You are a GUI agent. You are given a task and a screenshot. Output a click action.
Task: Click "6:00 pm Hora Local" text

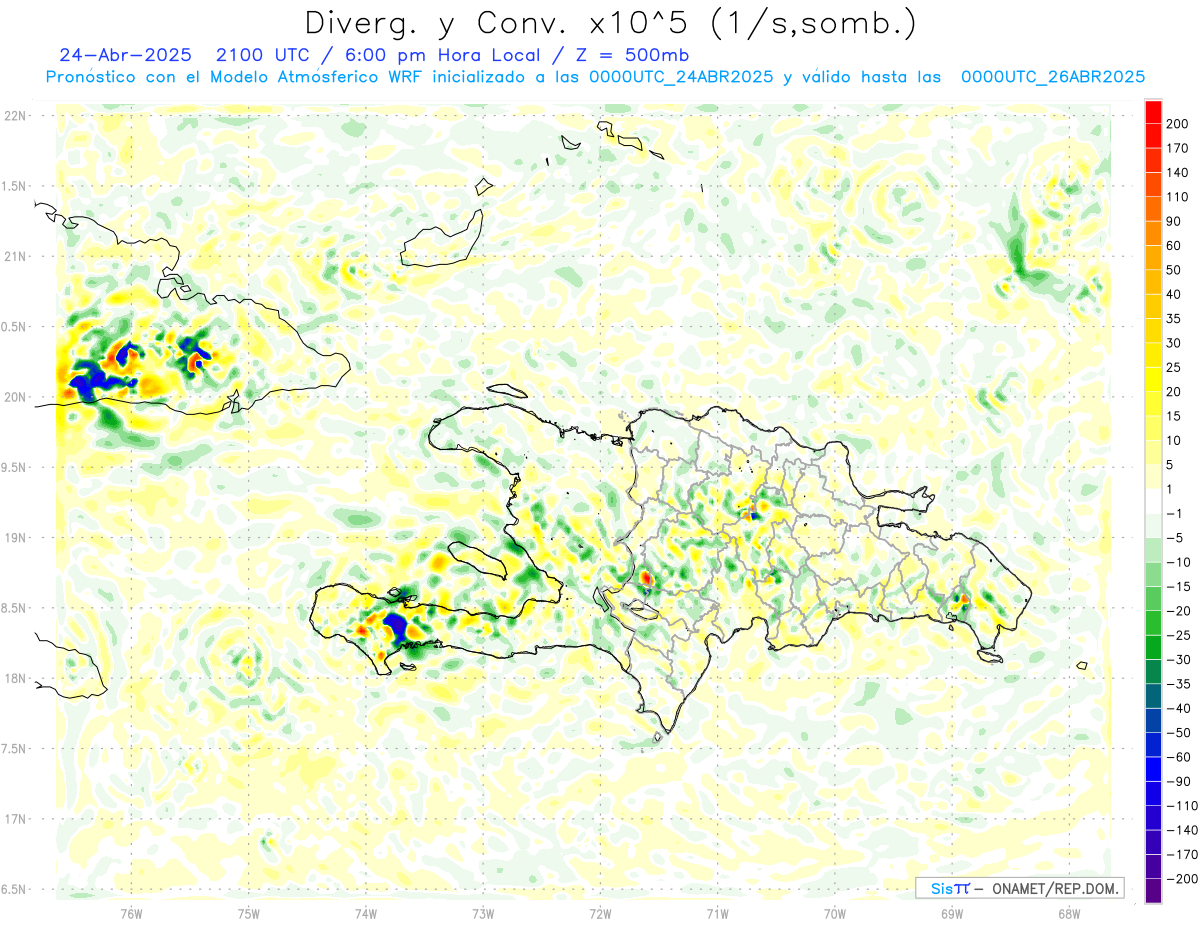[x=444, y=55]
